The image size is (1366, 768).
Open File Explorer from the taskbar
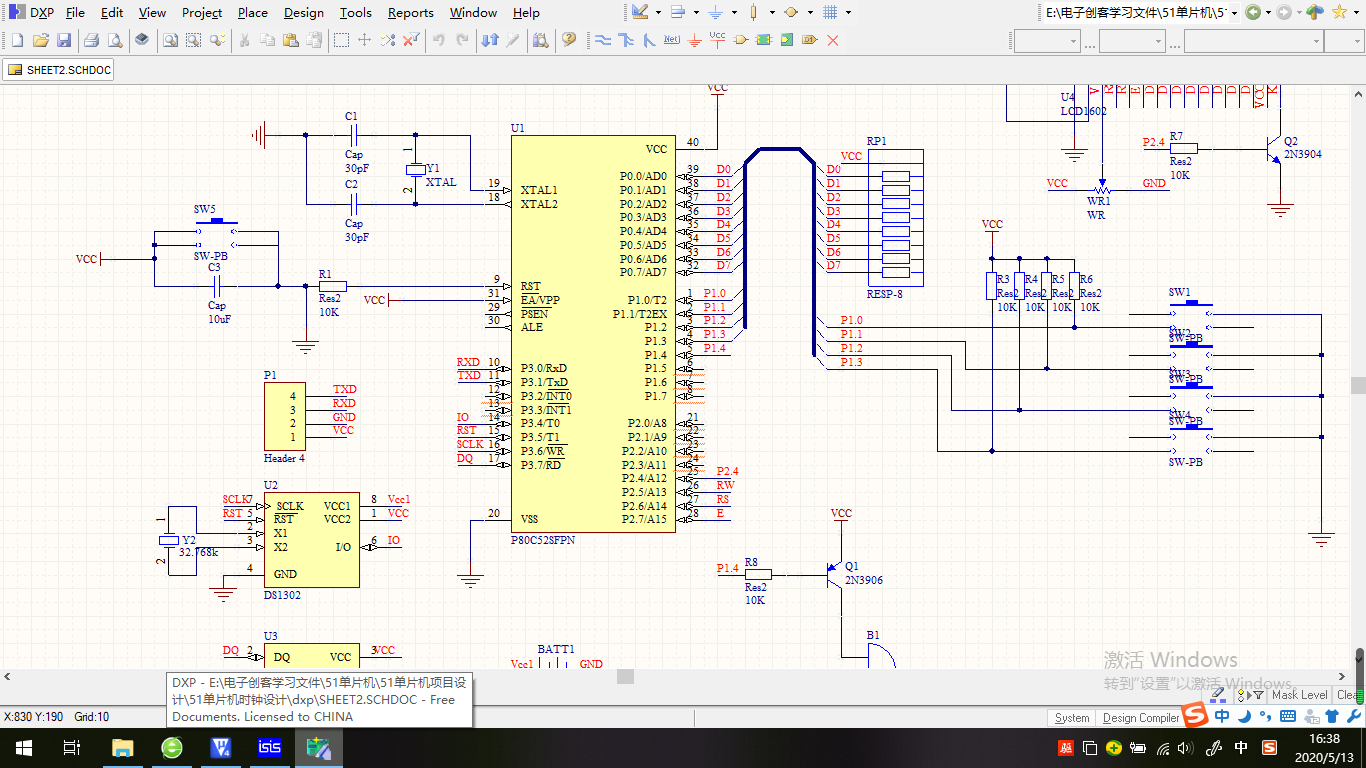click(123, 747)
